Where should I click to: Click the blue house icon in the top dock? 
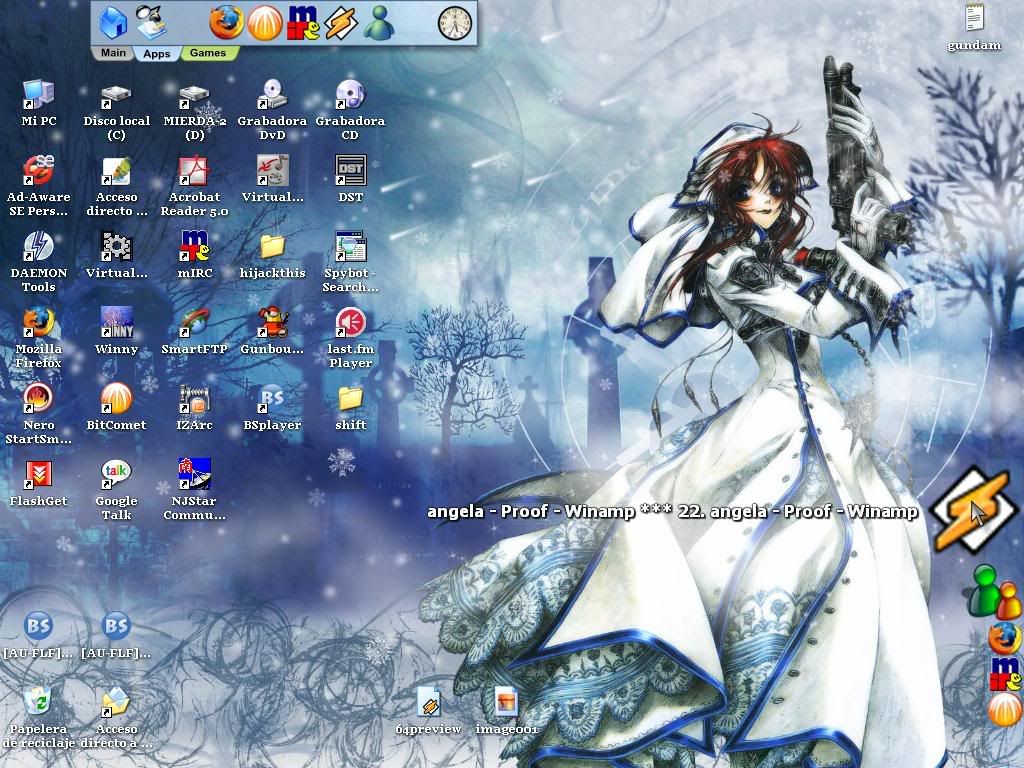(x=113, y=22)
